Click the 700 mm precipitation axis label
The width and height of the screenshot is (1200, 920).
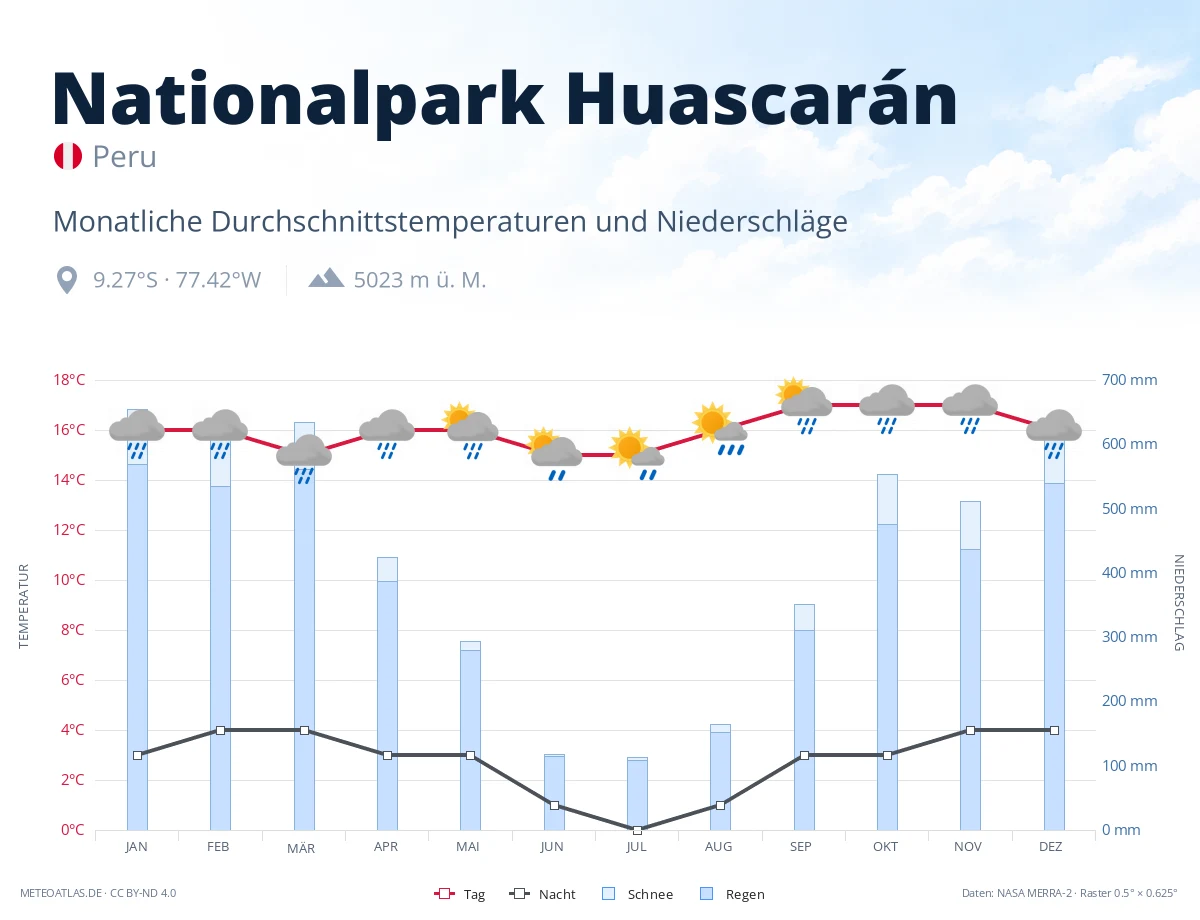coord(1130,380)
